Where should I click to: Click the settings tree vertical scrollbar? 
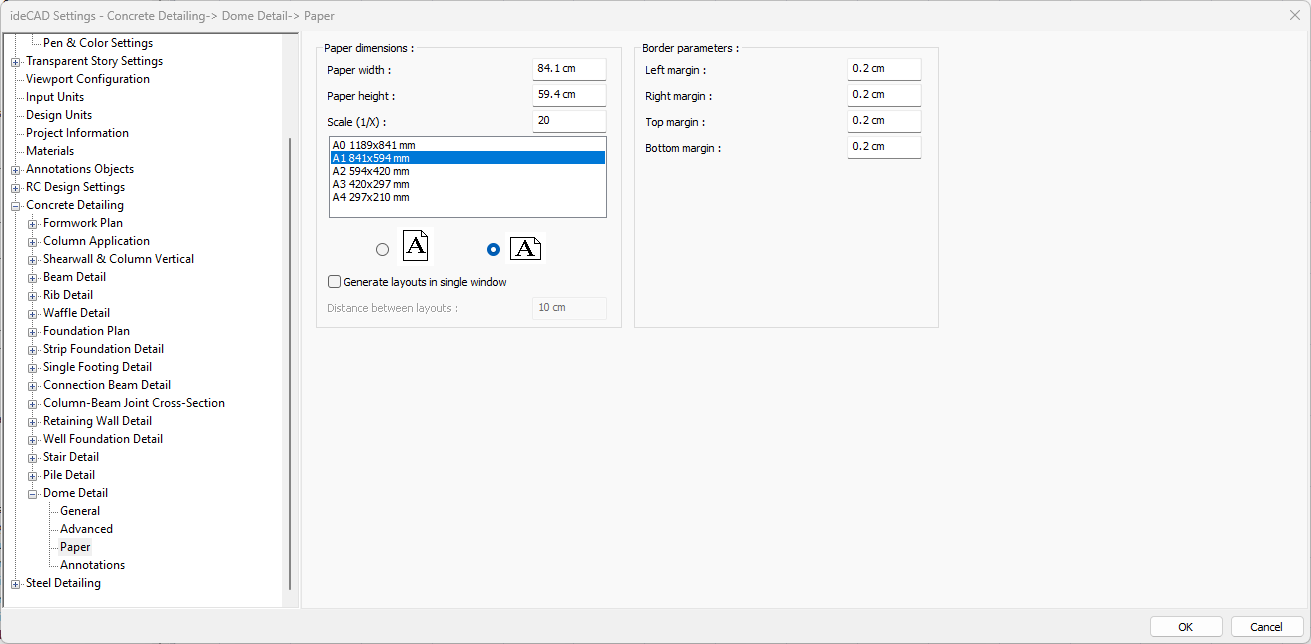[x=290, y=360]
